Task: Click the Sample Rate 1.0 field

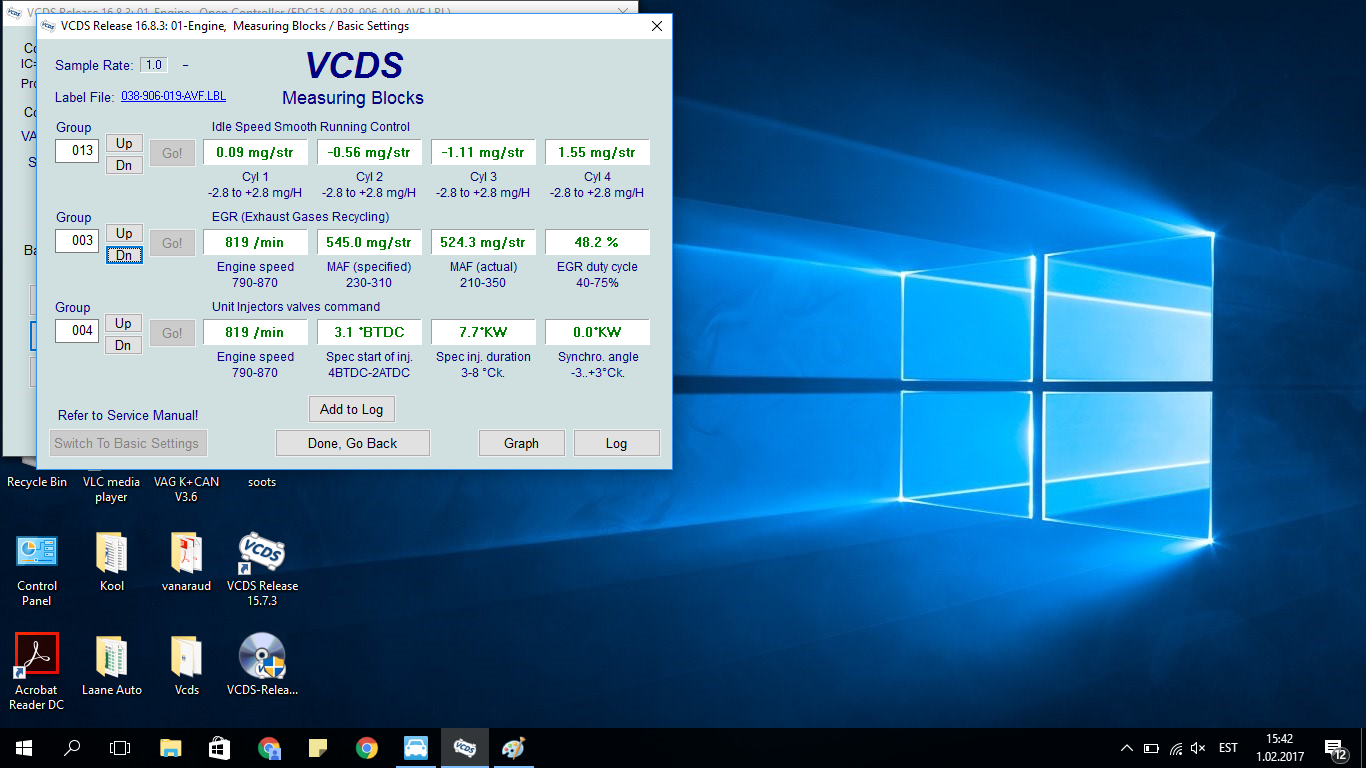Action: pyautogui.click(x=153, y=65)
